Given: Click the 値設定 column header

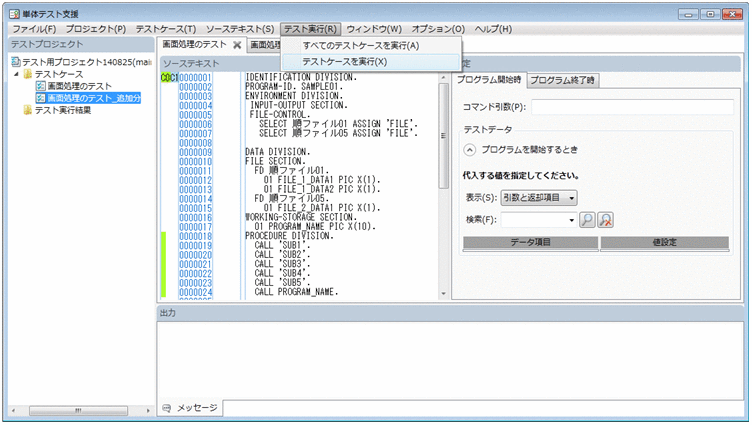Looking at the screenshot, I should click(665, 243).
